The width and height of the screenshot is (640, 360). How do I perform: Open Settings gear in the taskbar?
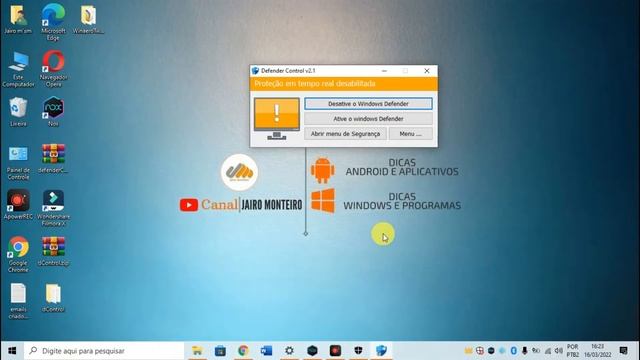click(x=289, y=351)
